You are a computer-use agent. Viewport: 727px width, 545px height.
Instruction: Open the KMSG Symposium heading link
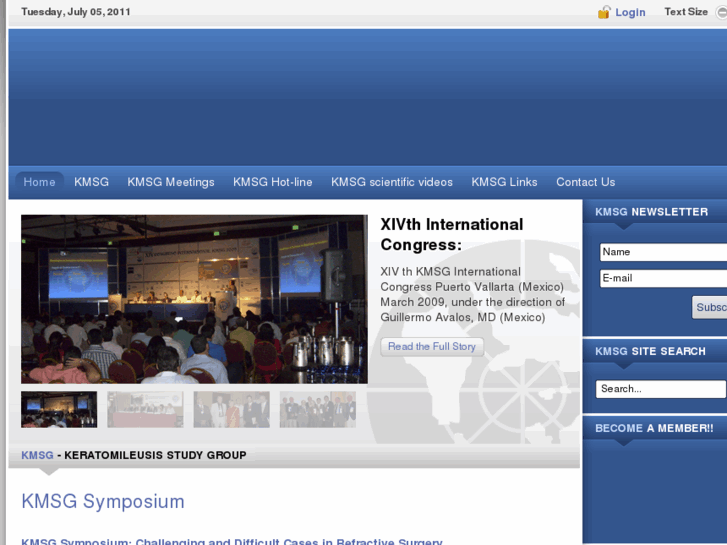point(103,501)
